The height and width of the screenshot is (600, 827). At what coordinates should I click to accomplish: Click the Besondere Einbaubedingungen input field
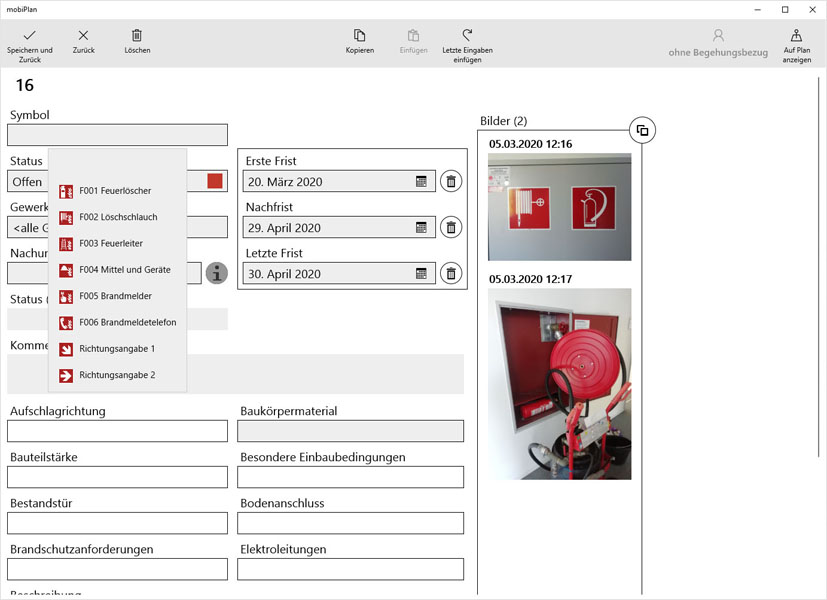pyautogui.click(x=350, y=477)
